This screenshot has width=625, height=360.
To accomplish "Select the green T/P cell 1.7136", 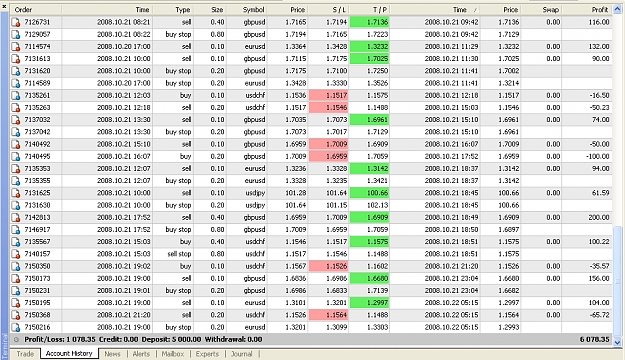I will pos(369,22).
